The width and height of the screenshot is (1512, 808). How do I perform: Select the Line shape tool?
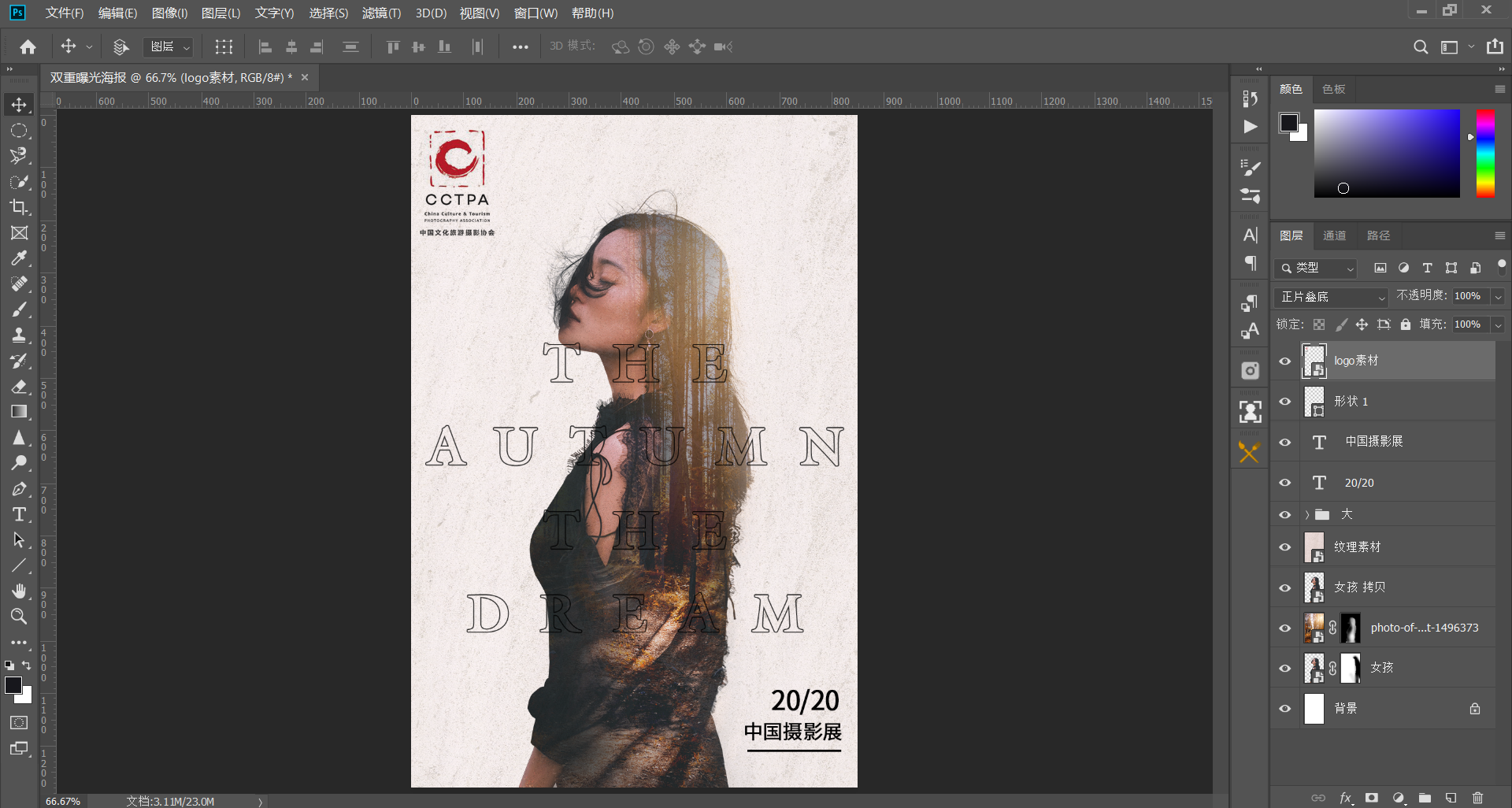[19, 565]
